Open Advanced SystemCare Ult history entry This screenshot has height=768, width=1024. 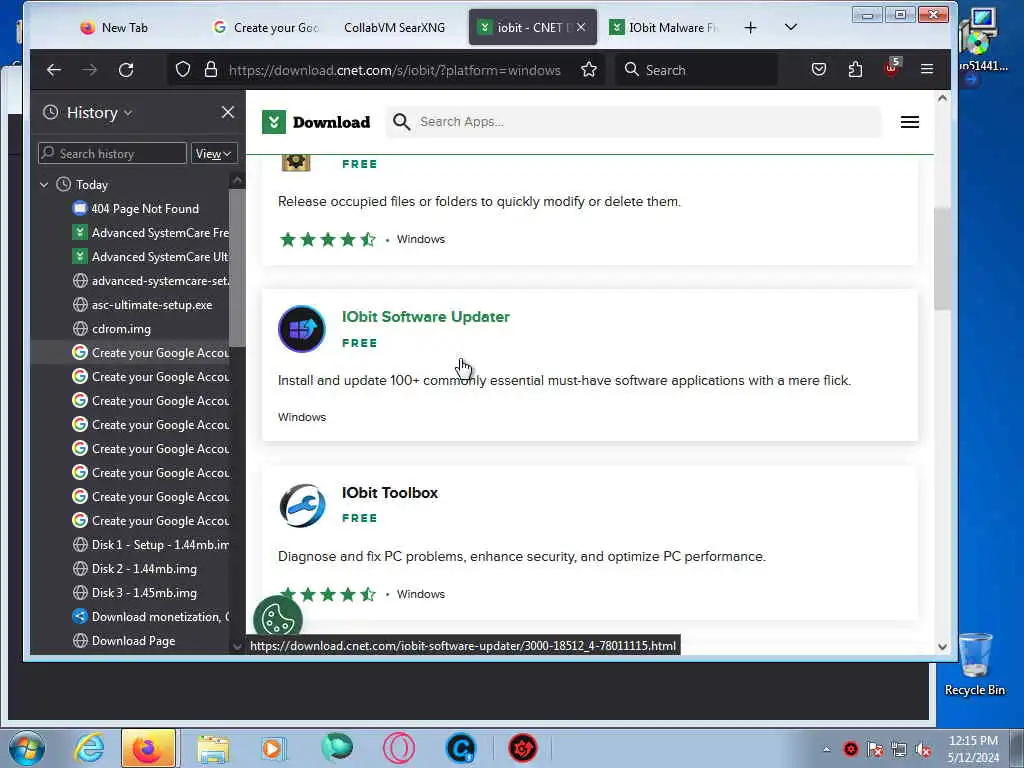(150, 257)
